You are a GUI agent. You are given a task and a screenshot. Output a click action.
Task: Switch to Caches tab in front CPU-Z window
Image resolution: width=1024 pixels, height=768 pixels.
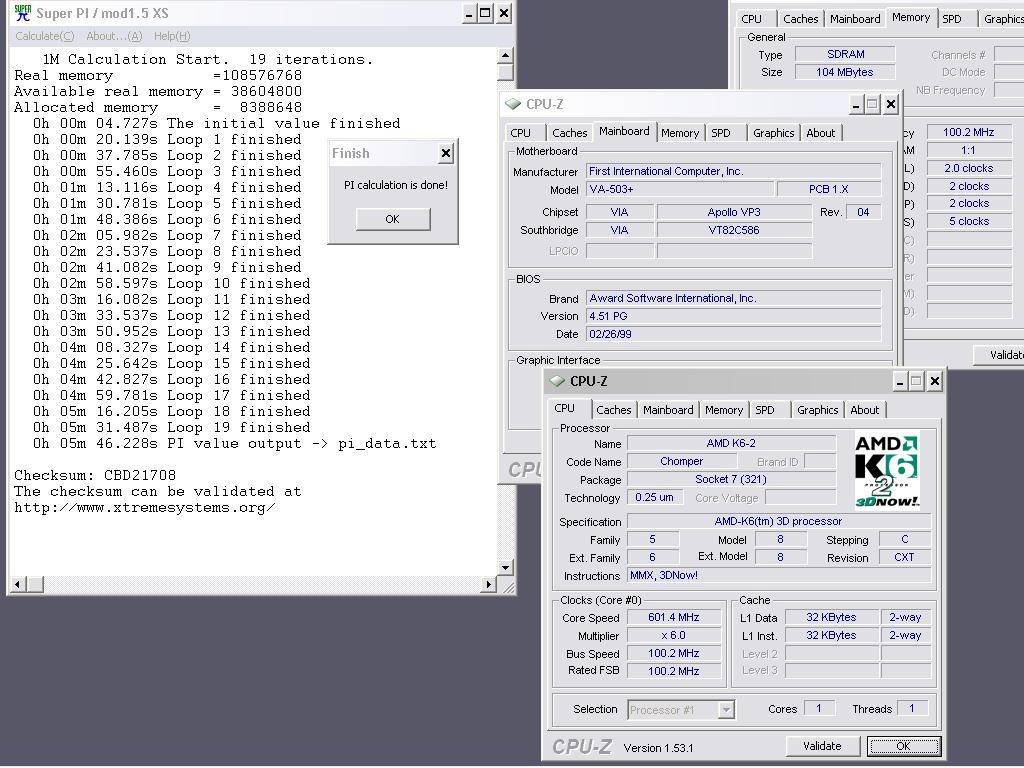tap(614, 410)
